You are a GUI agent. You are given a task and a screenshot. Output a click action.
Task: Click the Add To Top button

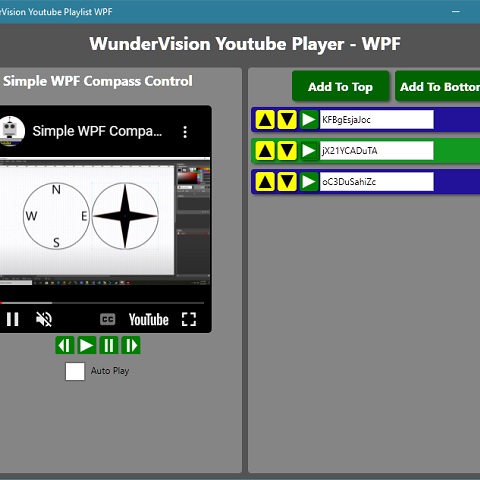(340, 87)
